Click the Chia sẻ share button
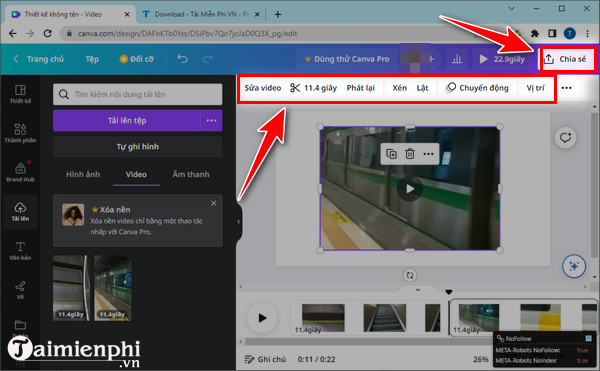This screenshot has height=371, width=600. 567,59
